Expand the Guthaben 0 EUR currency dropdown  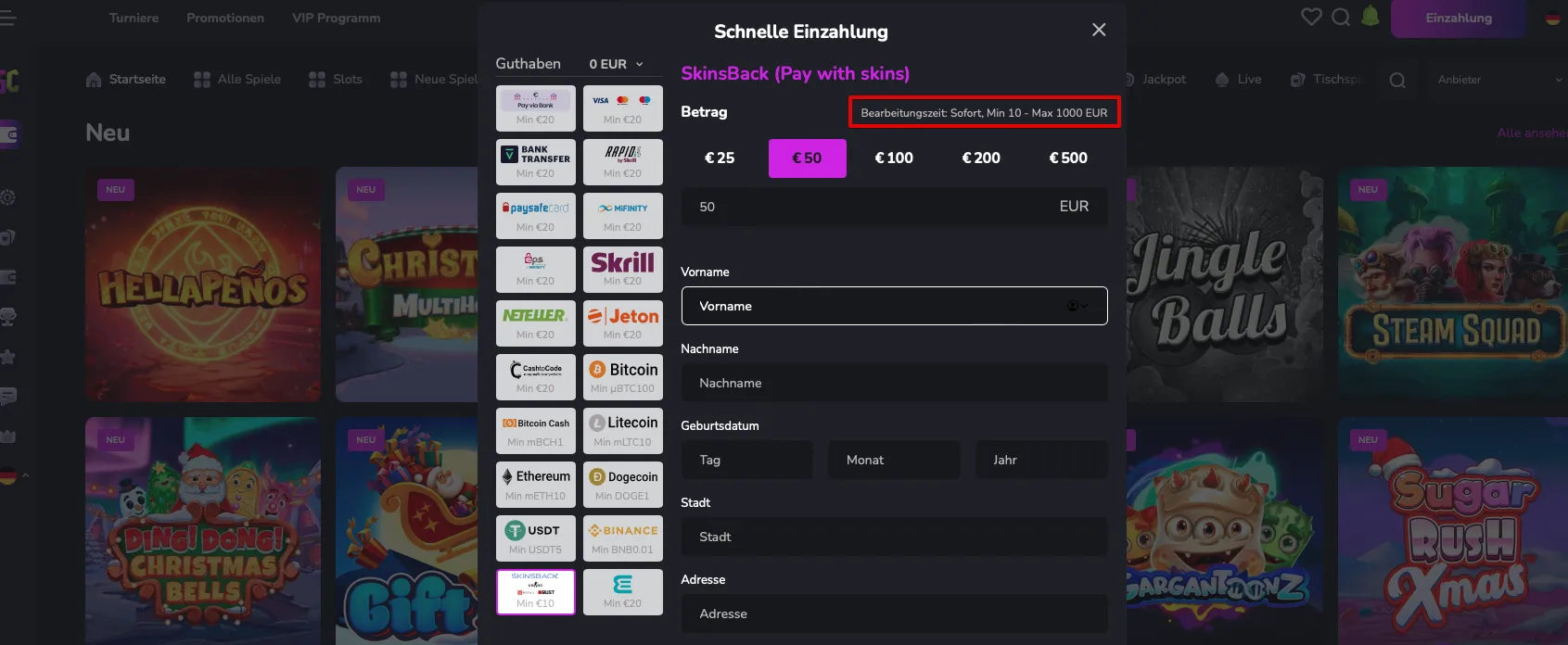coord(616,64)
